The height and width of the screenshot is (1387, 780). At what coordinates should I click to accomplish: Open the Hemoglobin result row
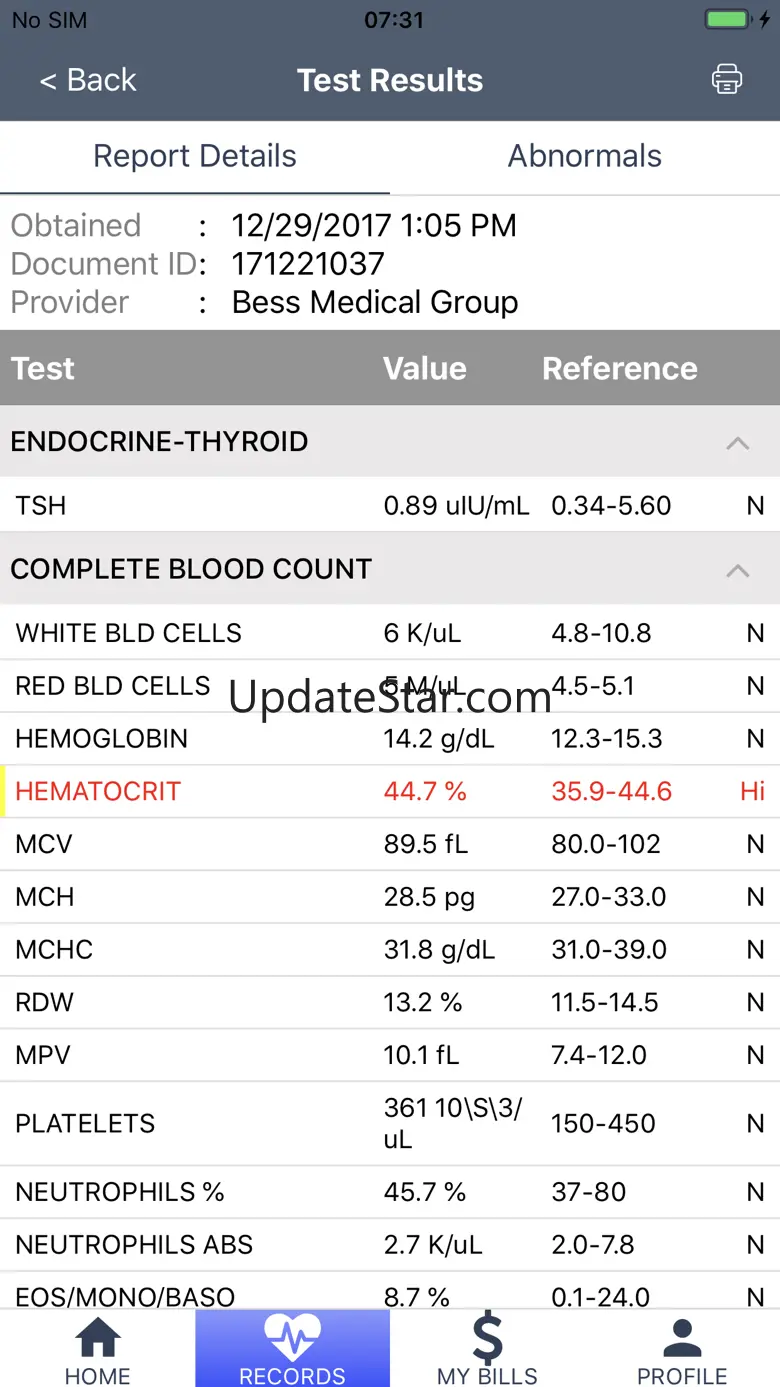[x=390, y=739]
